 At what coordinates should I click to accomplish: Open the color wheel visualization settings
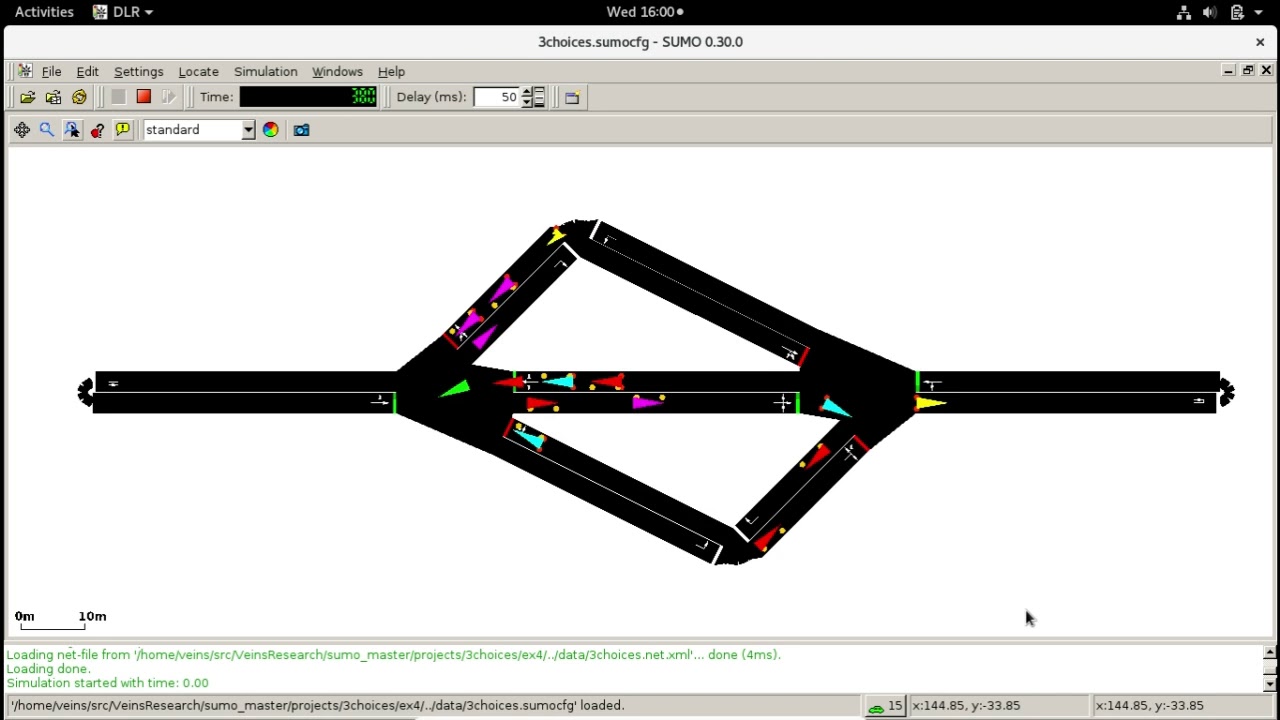tap(270, 130)
